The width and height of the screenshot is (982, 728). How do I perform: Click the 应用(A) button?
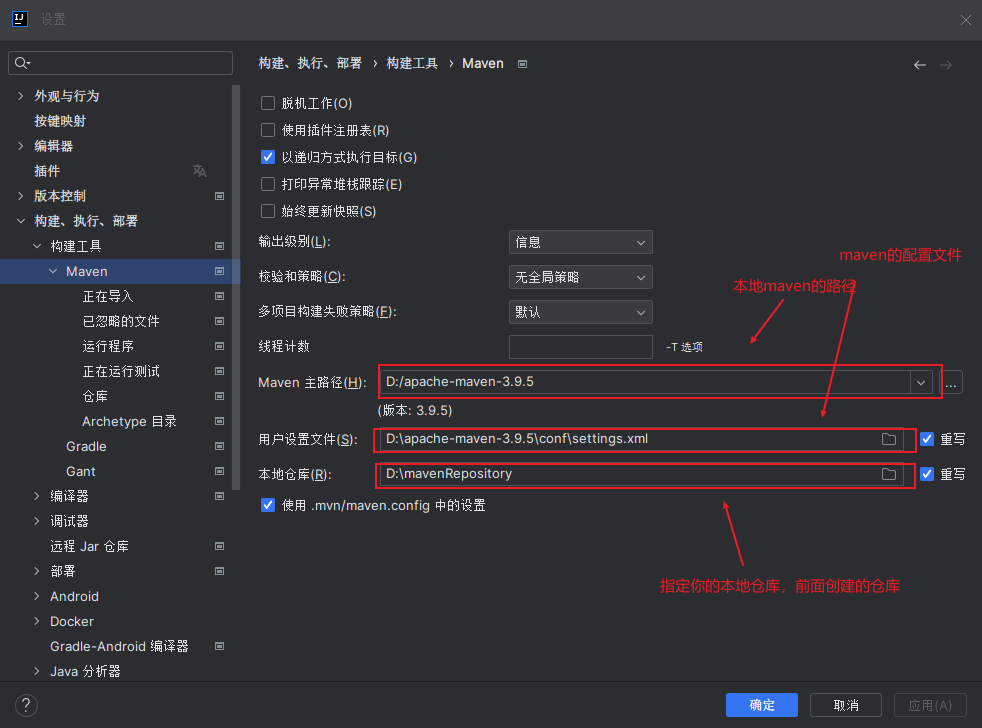pos(929,704)
